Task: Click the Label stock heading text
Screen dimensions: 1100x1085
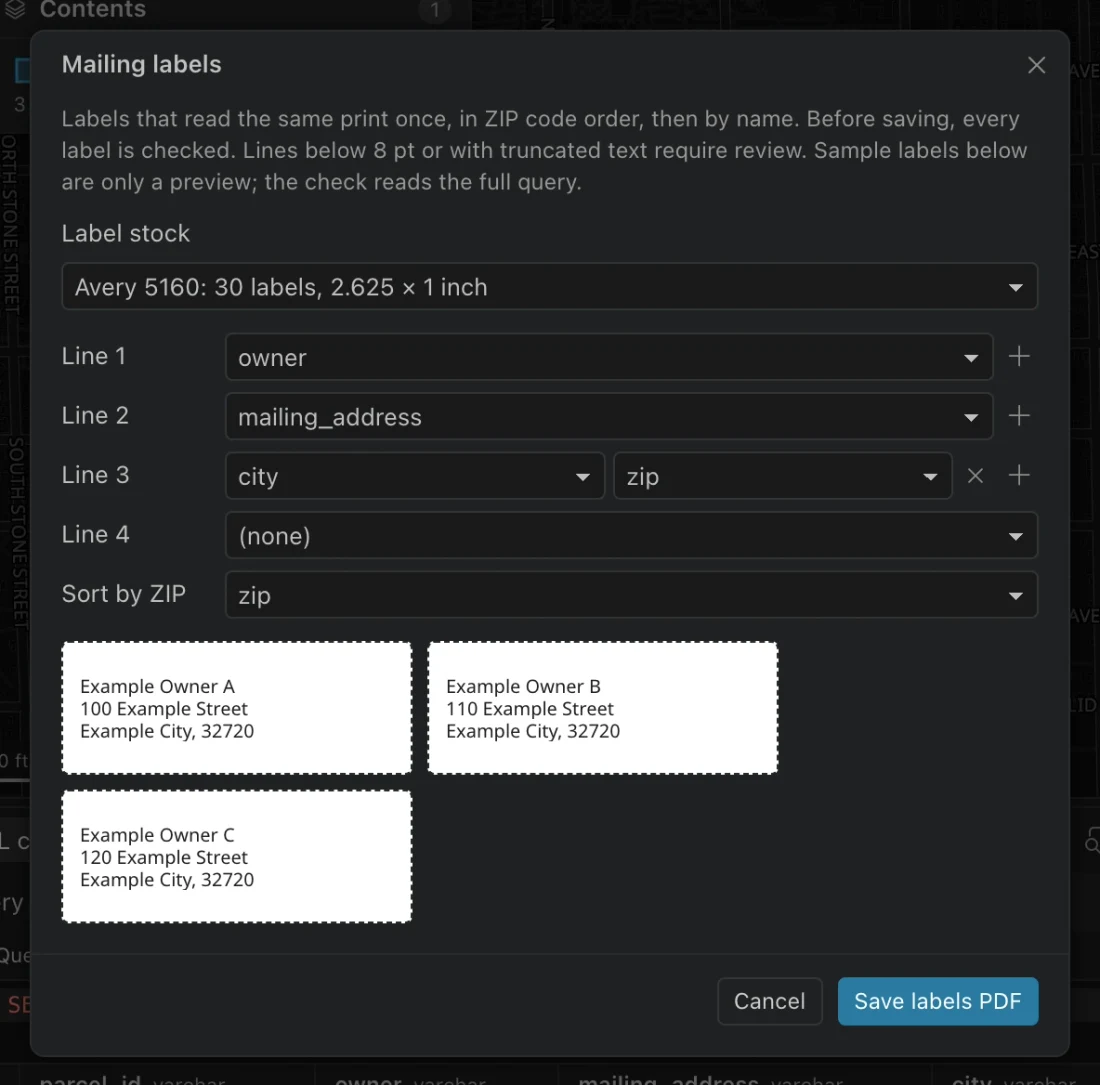Action: click(x=126, y=234)
